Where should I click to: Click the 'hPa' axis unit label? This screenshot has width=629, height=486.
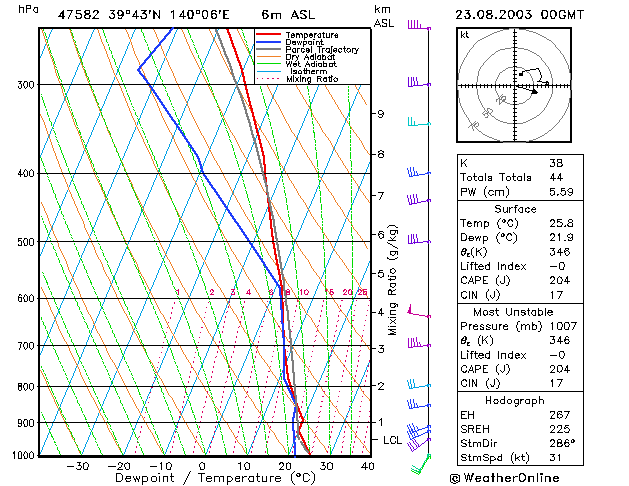[x=28, y=9]
